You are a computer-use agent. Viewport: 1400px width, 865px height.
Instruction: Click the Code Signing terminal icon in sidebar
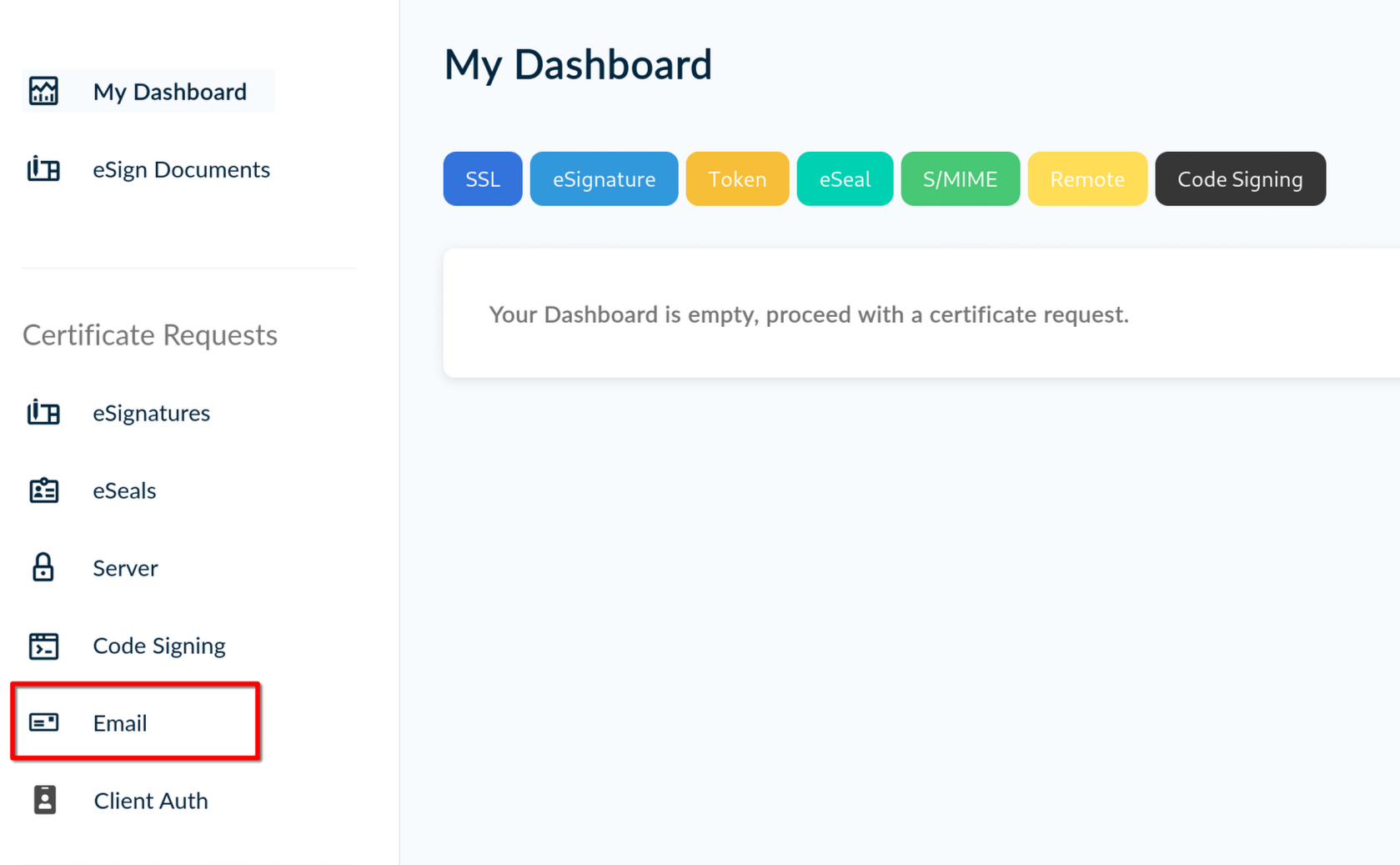[43, 646]
